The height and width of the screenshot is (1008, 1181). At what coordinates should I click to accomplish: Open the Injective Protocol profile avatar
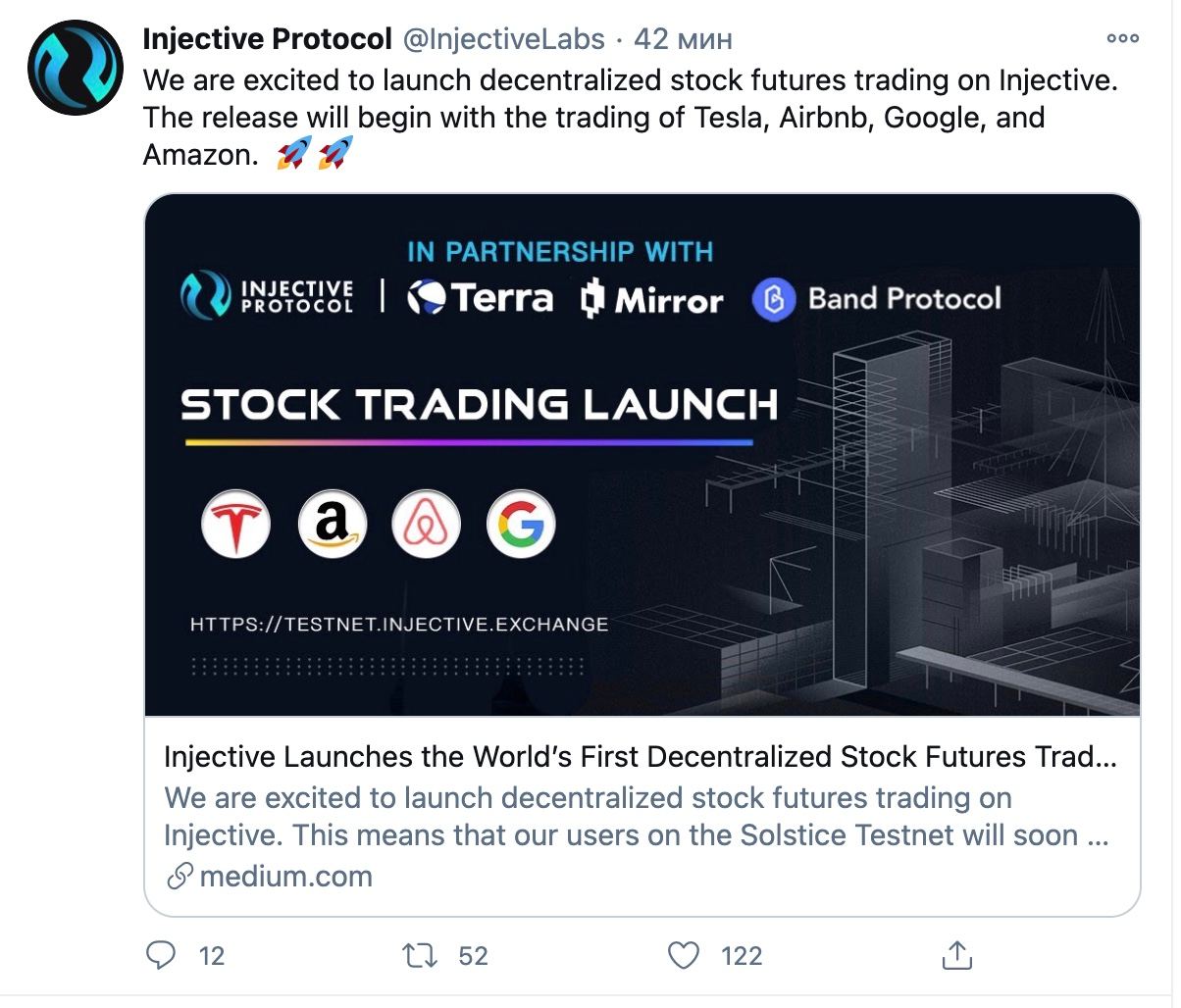(76, 69)
